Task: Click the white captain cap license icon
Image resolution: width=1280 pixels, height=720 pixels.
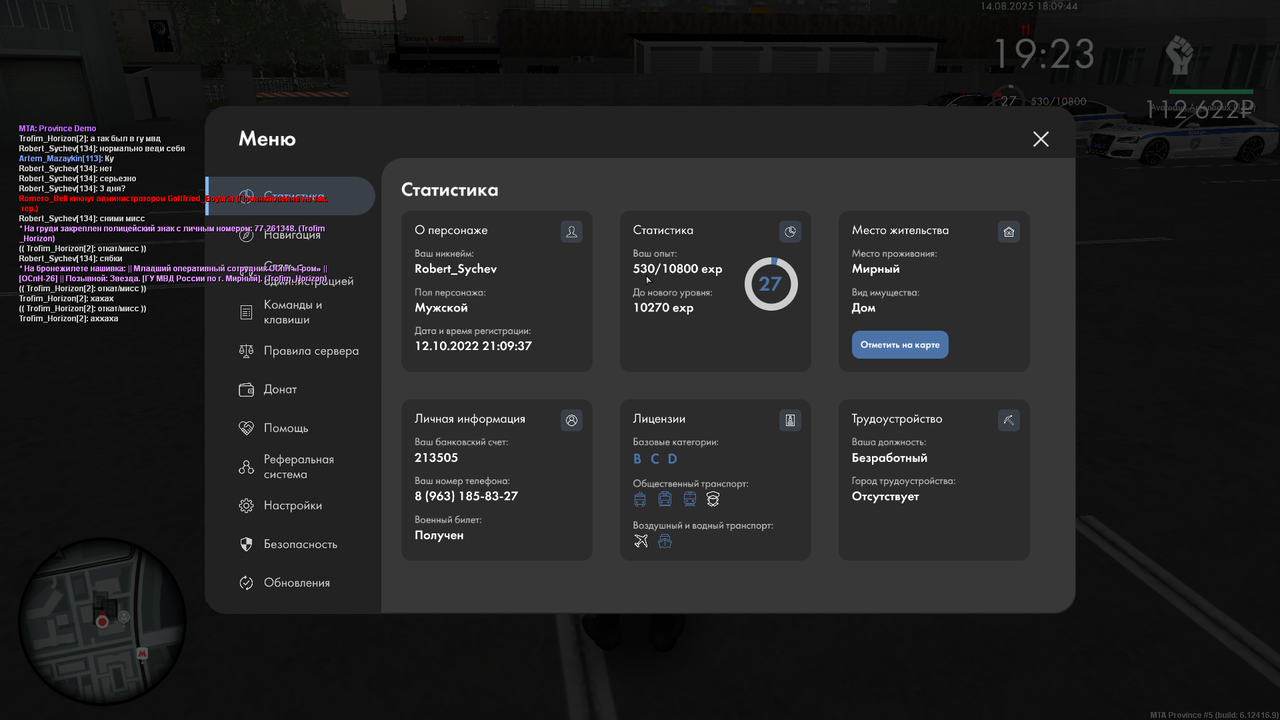Action: point(713,499)
